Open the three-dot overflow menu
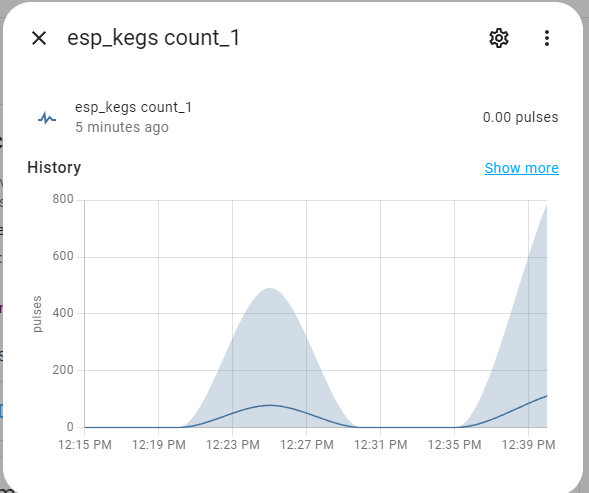Screen dimensions: 589x493 (x=547, y=38)
